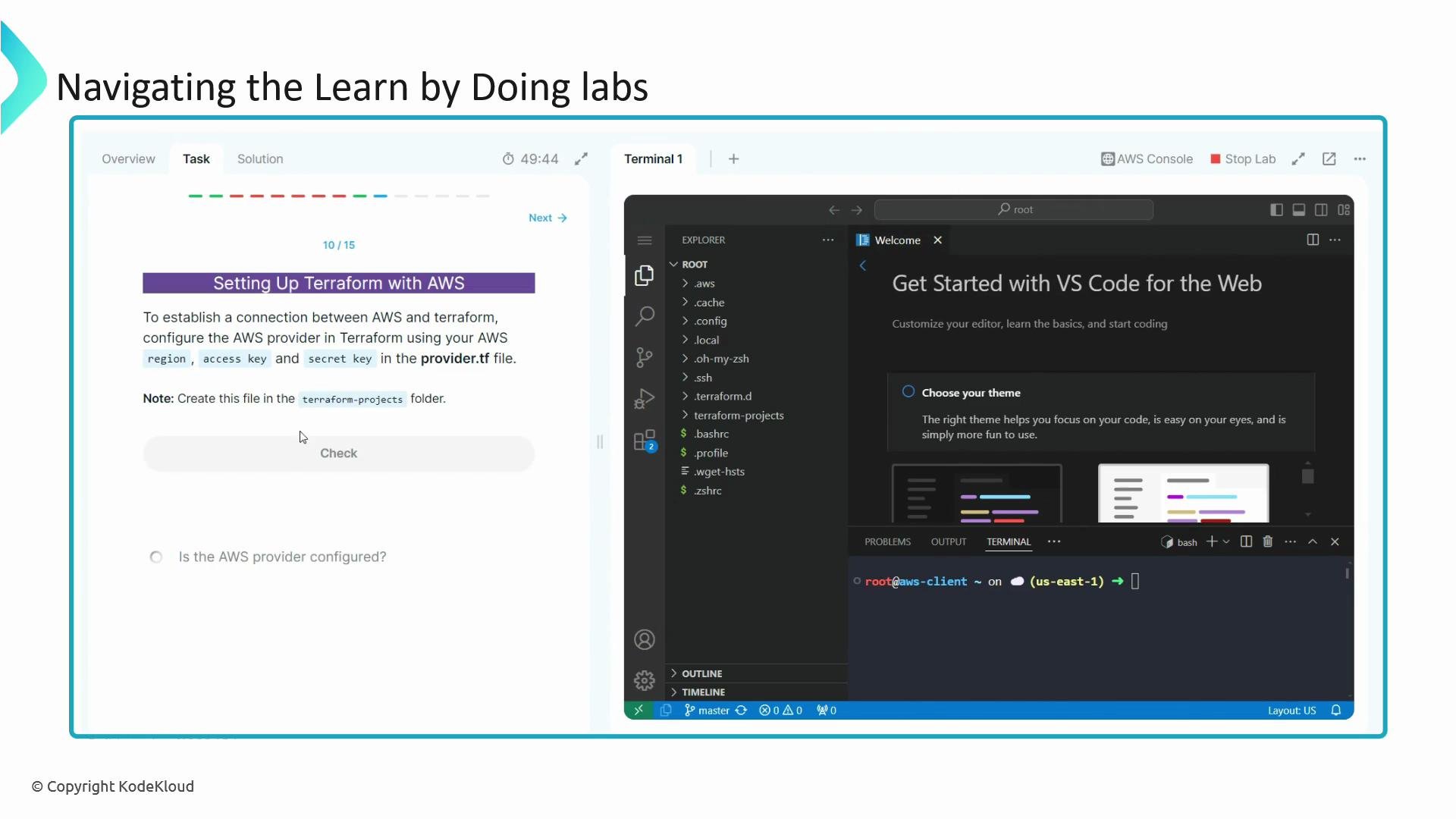The image size is (1456, 819).
Task: Focus the bash terminal prompt
Action: click(x=1135, y=582)
